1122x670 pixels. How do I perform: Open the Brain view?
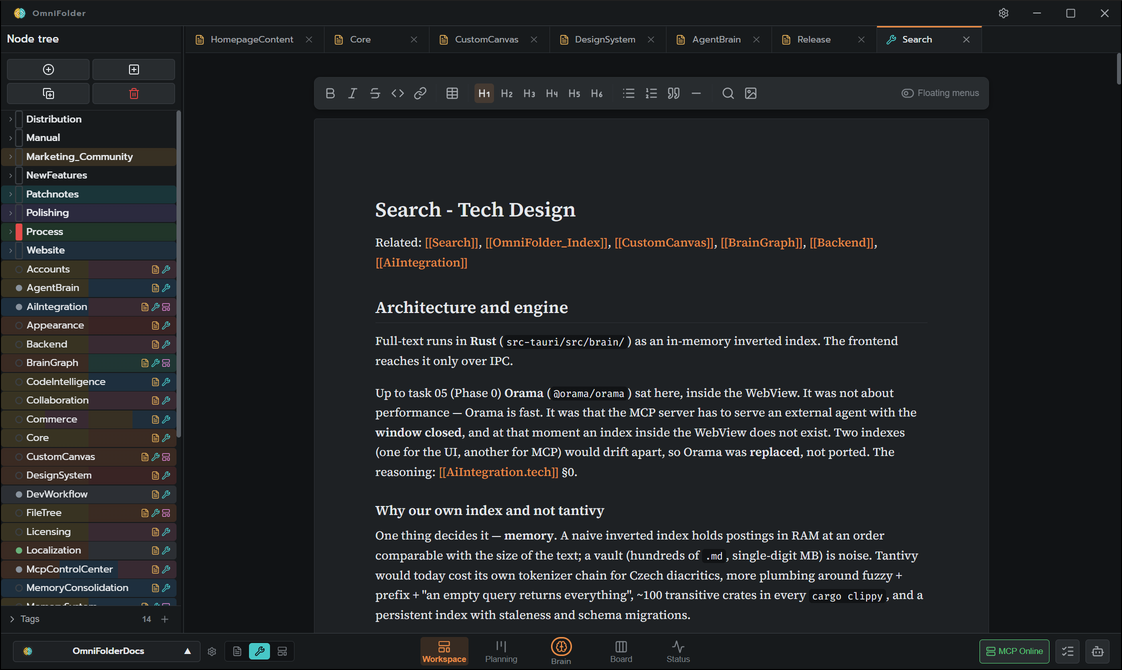click(561, 651)
